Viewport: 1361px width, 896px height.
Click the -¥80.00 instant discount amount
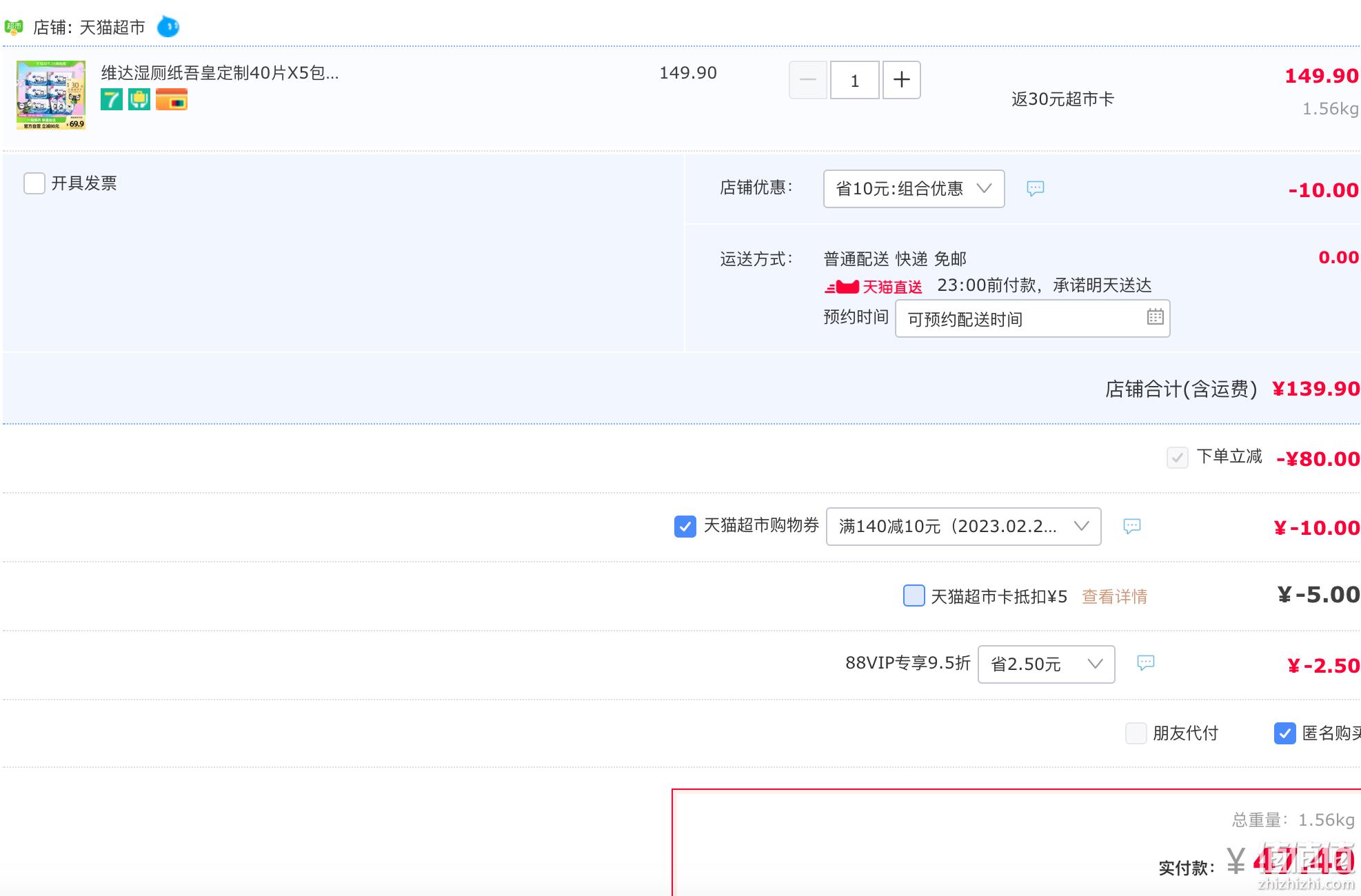(x=1318, y=459)
